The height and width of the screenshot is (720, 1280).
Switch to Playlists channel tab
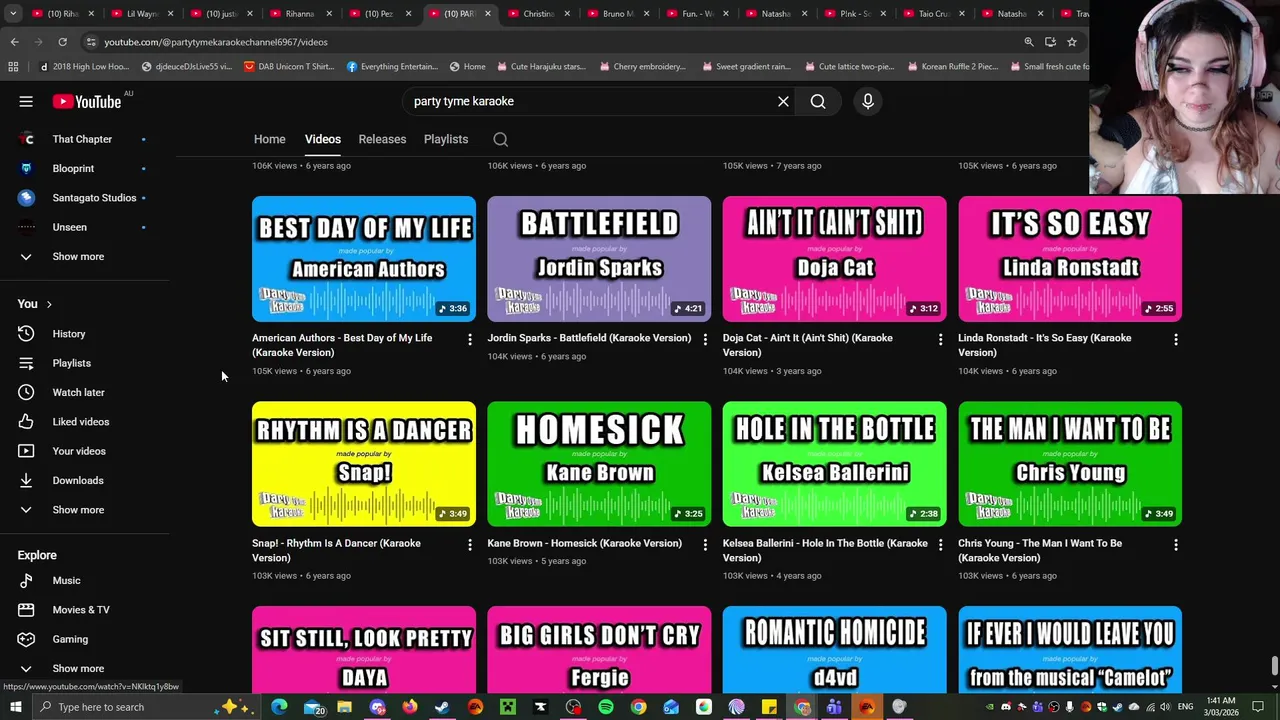446,139
